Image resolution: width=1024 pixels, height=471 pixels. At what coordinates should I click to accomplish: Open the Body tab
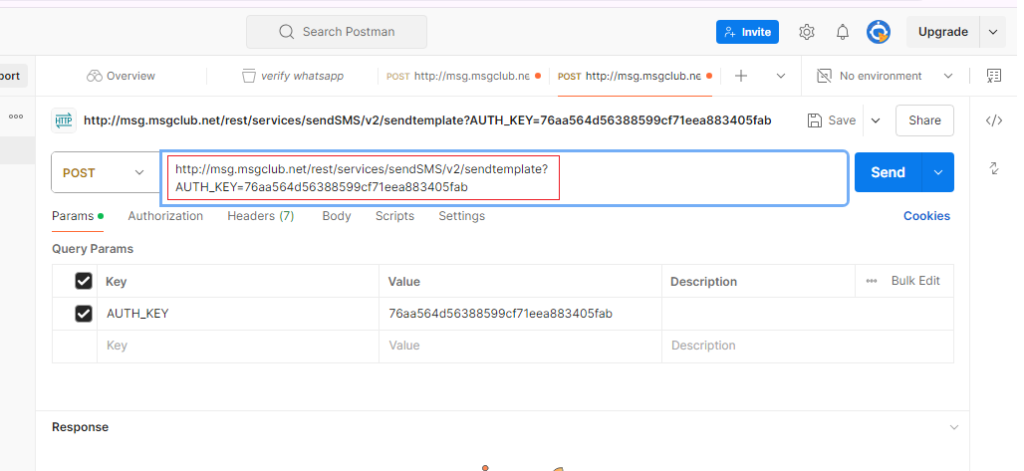tap(336, 216)
